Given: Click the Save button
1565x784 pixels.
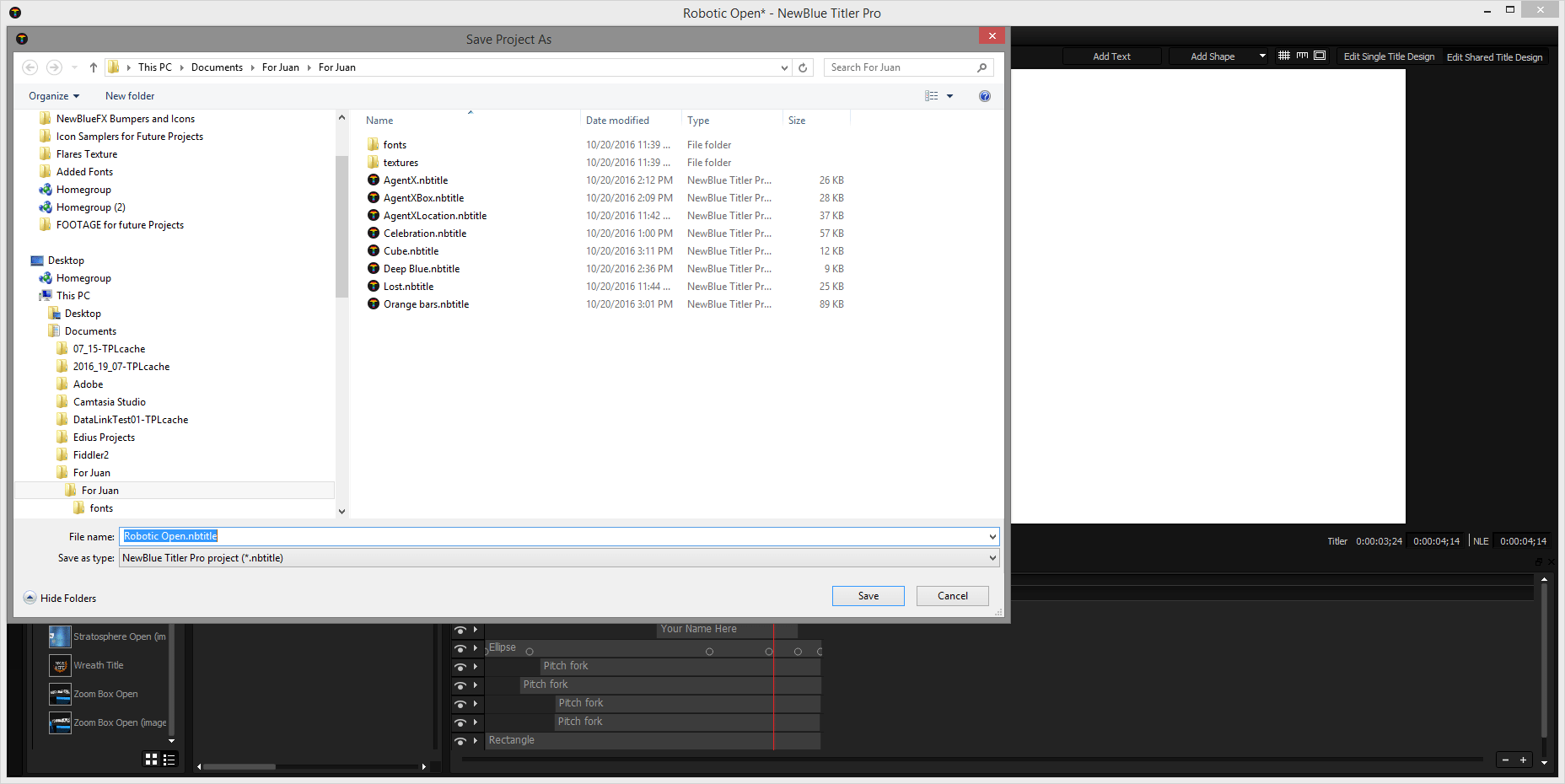Looking at the screenshot, I should pyautogui.click(x=869, y=596).
